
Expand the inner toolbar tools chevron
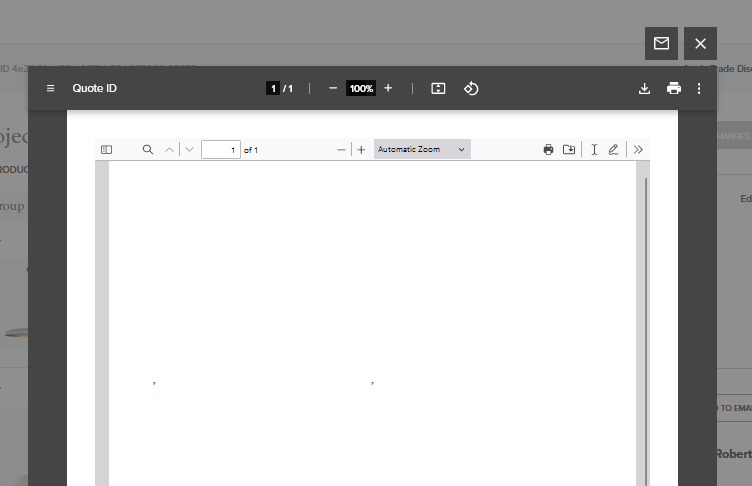coord(638,150)
